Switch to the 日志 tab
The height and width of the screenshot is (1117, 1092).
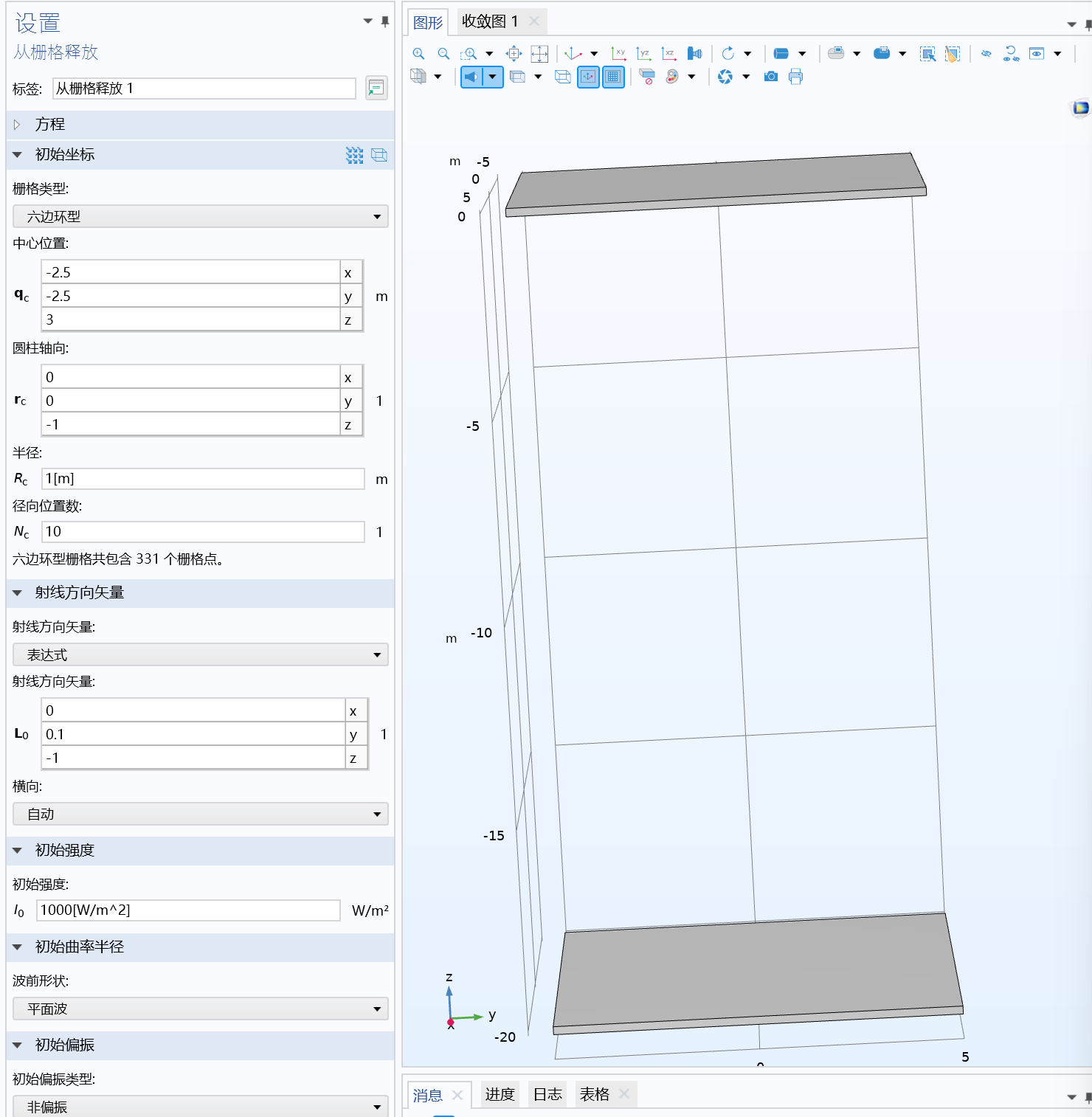tap(546, 1094)
